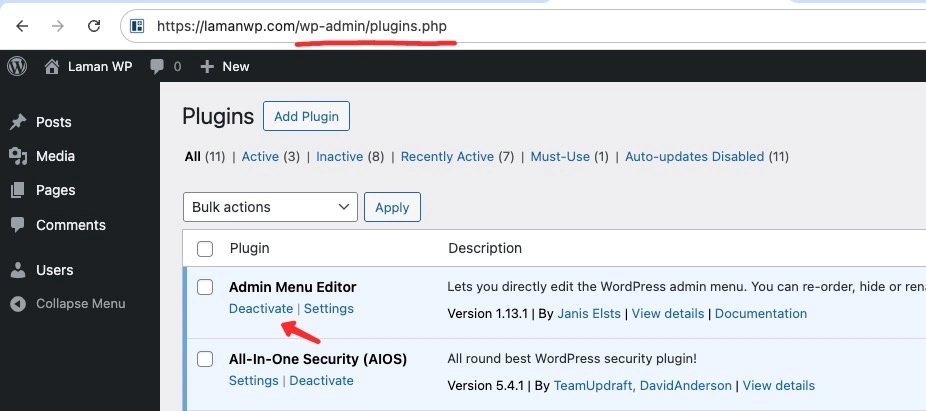This screenshot has width=926, height=411.
Task: Click the Description column header
Action: (485, 249)
